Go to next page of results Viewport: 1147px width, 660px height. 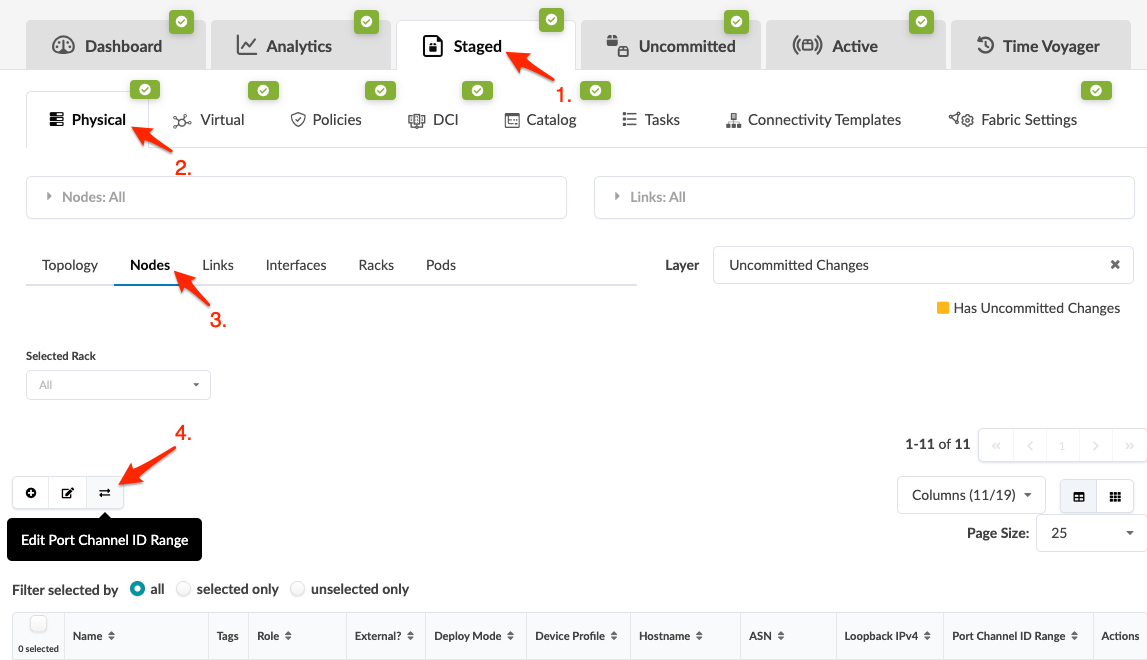[x=1095, y=445]
